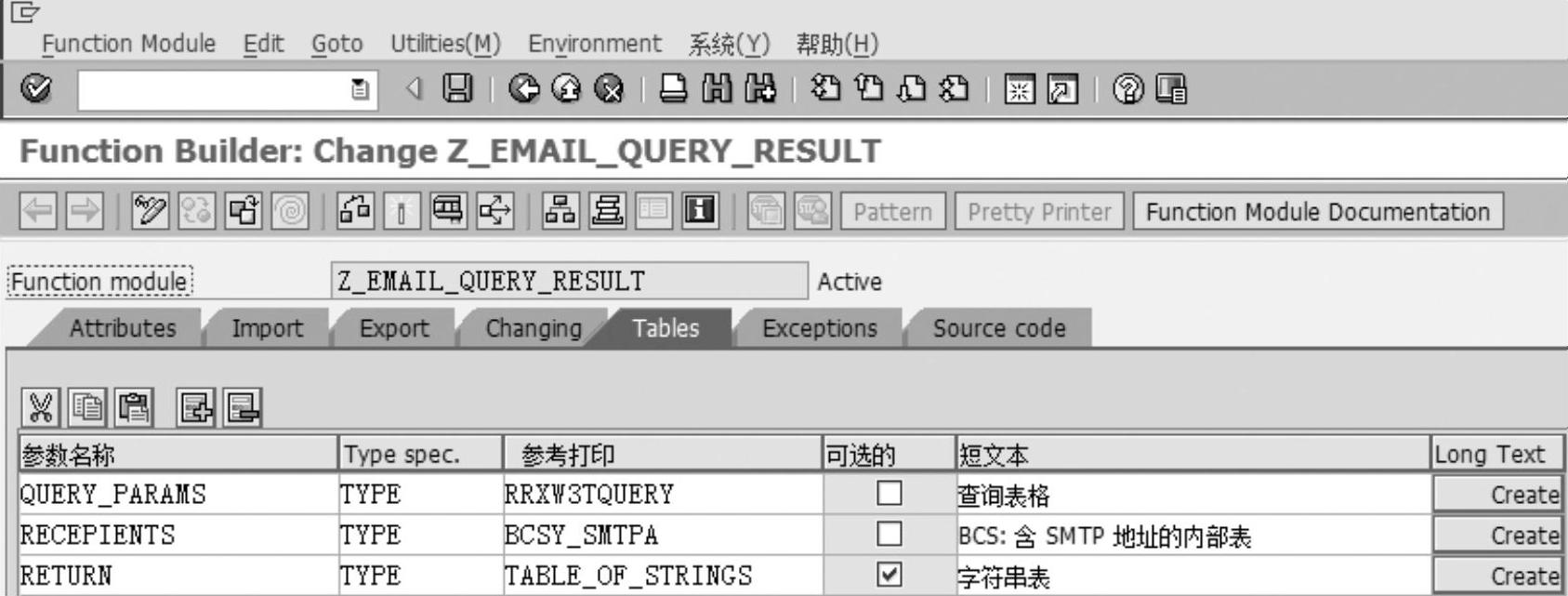Click the navigate back arrow in application toolbar

(38, 211)
